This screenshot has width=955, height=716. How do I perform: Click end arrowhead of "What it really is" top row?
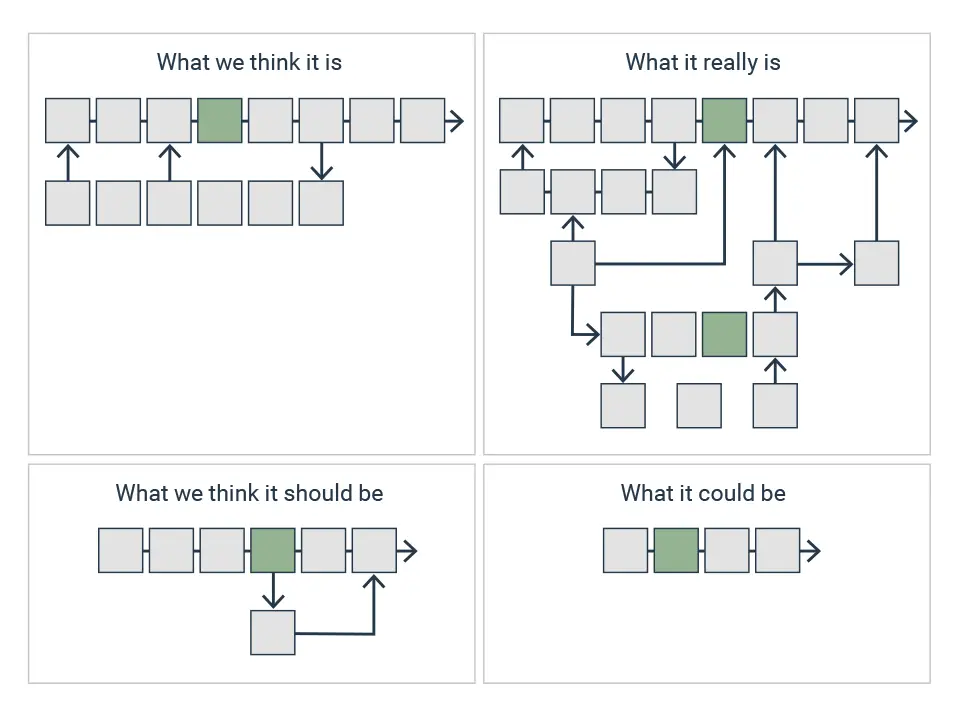point(909,122)
